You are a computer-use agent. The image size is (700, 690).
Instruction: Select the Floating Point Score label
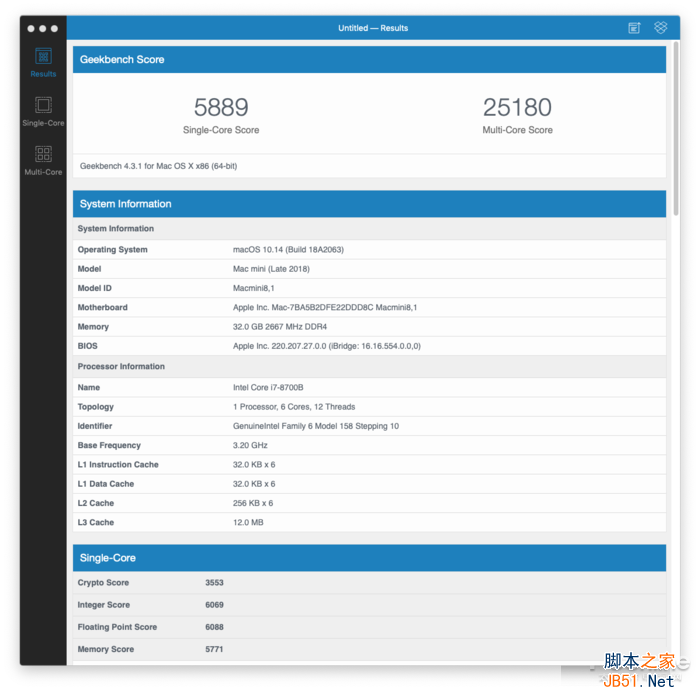click(117, 627)
